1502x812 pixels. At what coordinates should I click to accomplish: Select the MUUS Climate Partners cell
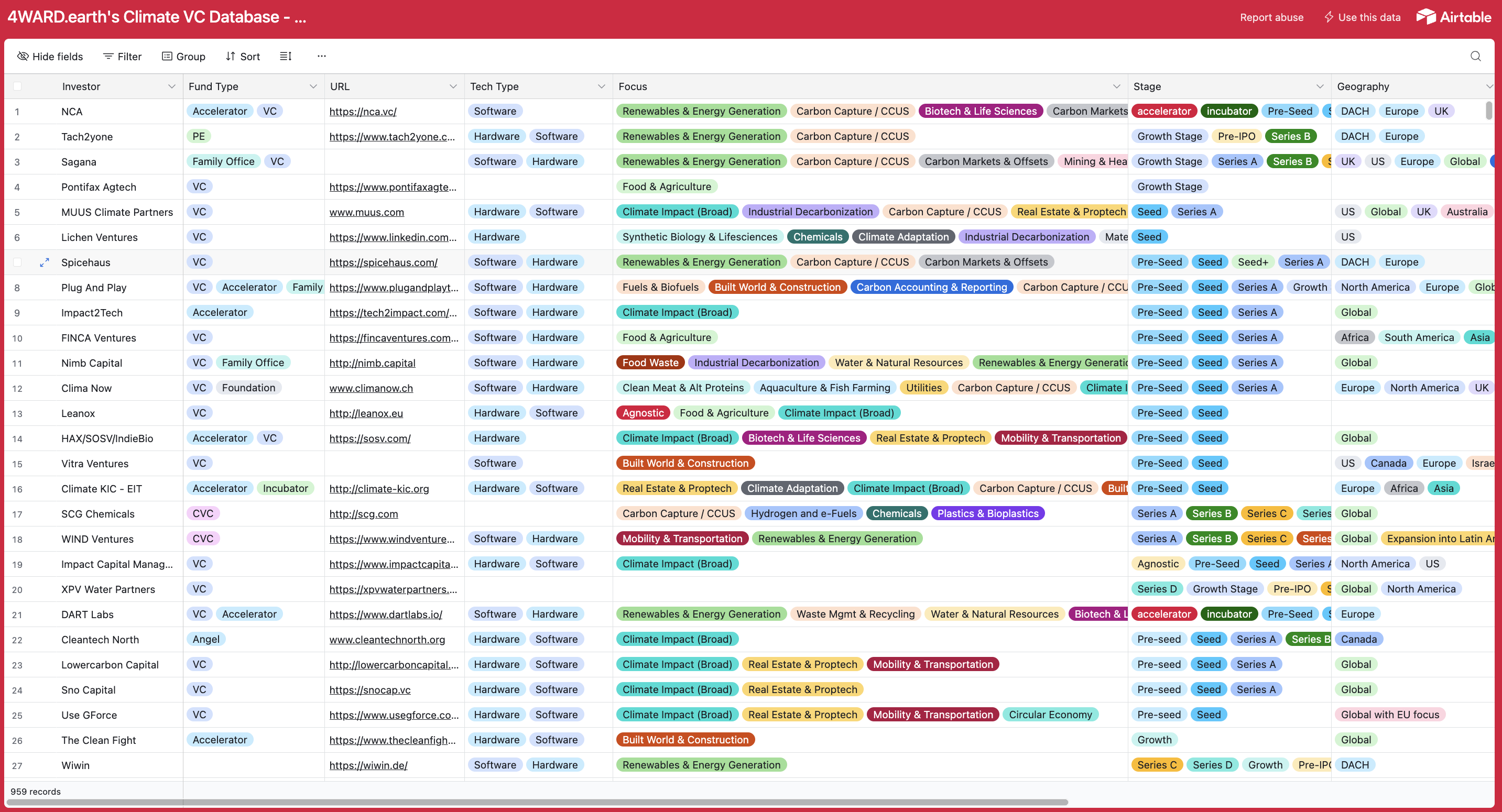(x=117, y=212)
